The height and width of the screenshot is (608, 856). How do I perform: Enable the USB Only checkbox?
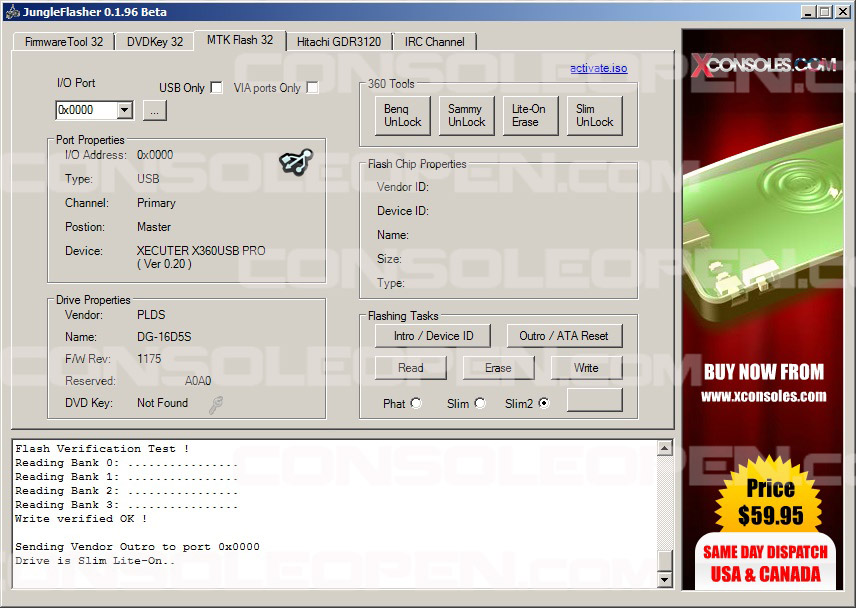(x=216, y=88)
